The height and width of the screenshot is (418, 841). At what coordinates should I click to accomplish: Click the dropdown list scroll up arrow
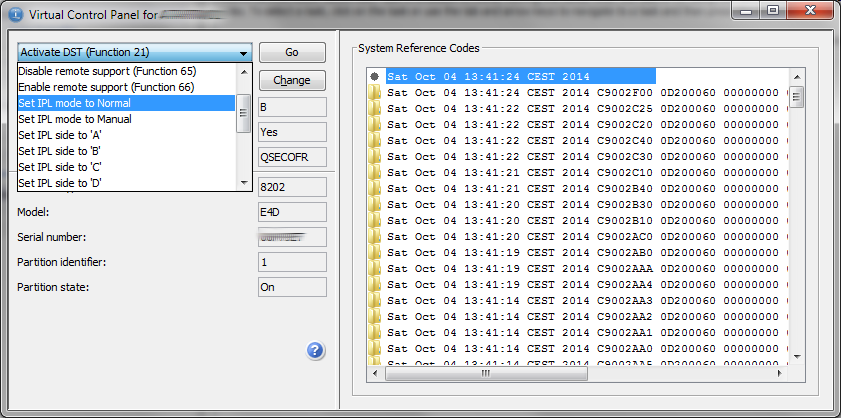(244, 71)
